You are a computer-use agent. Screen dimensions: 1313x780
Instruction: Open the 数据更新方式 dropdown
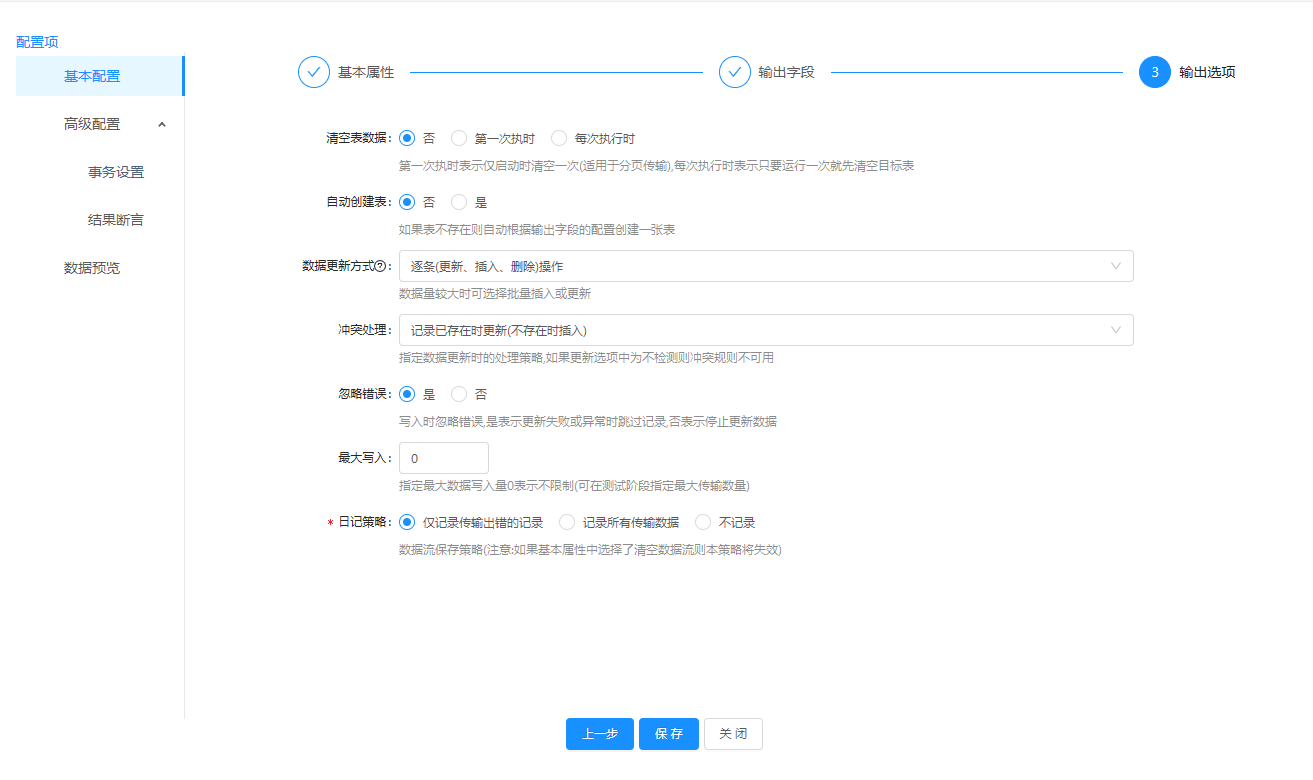(766, 266)
